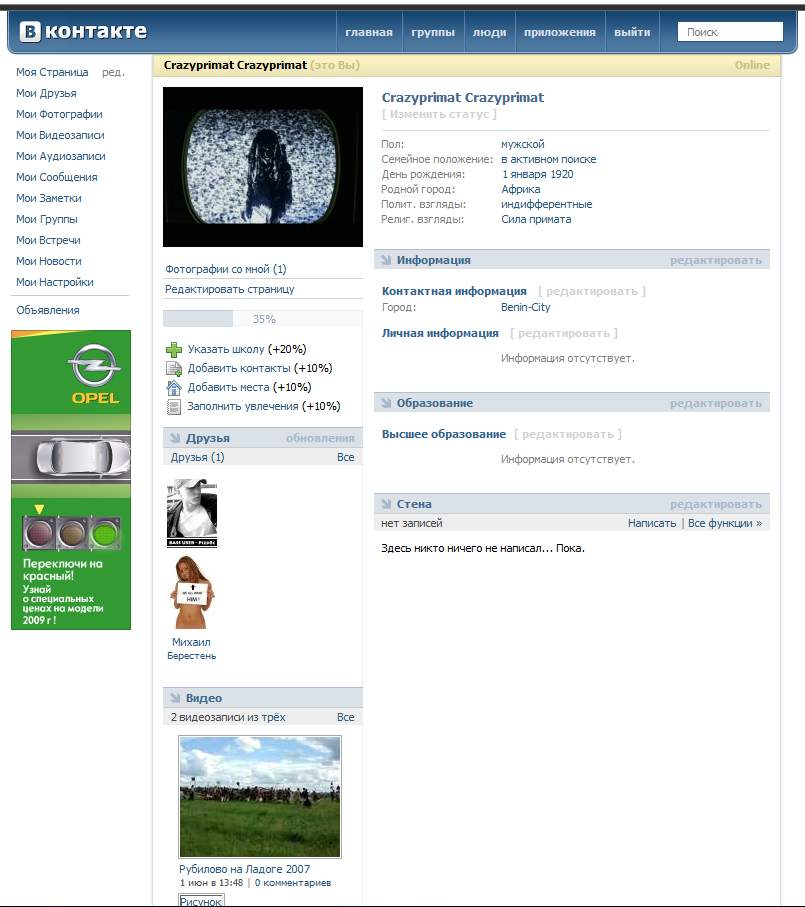Go to Моя Страница in sidebar
The image size is (805, 907).
tap(52, 72)
